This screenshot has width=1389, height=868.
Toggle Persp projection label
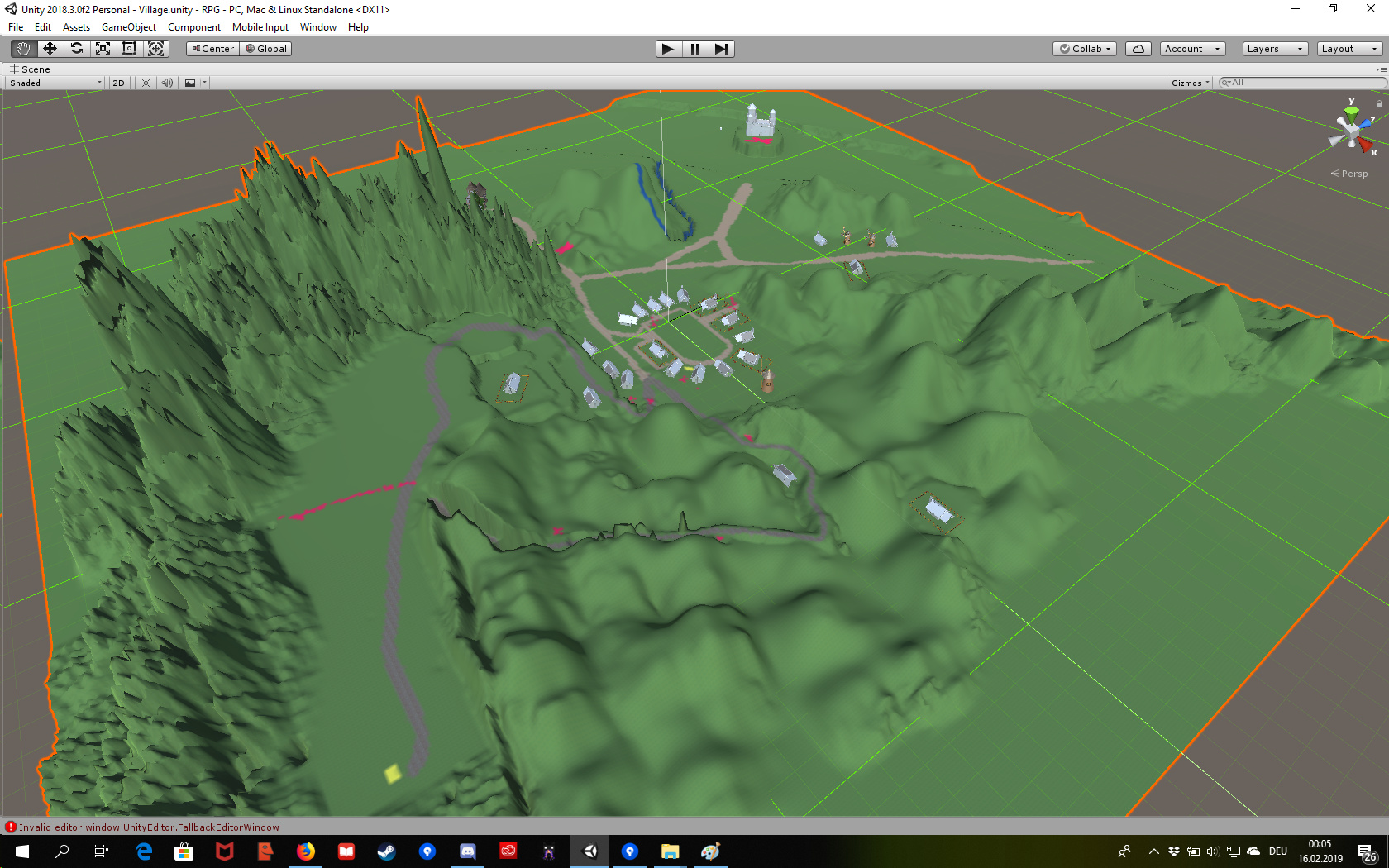(x=1349, y=174)
